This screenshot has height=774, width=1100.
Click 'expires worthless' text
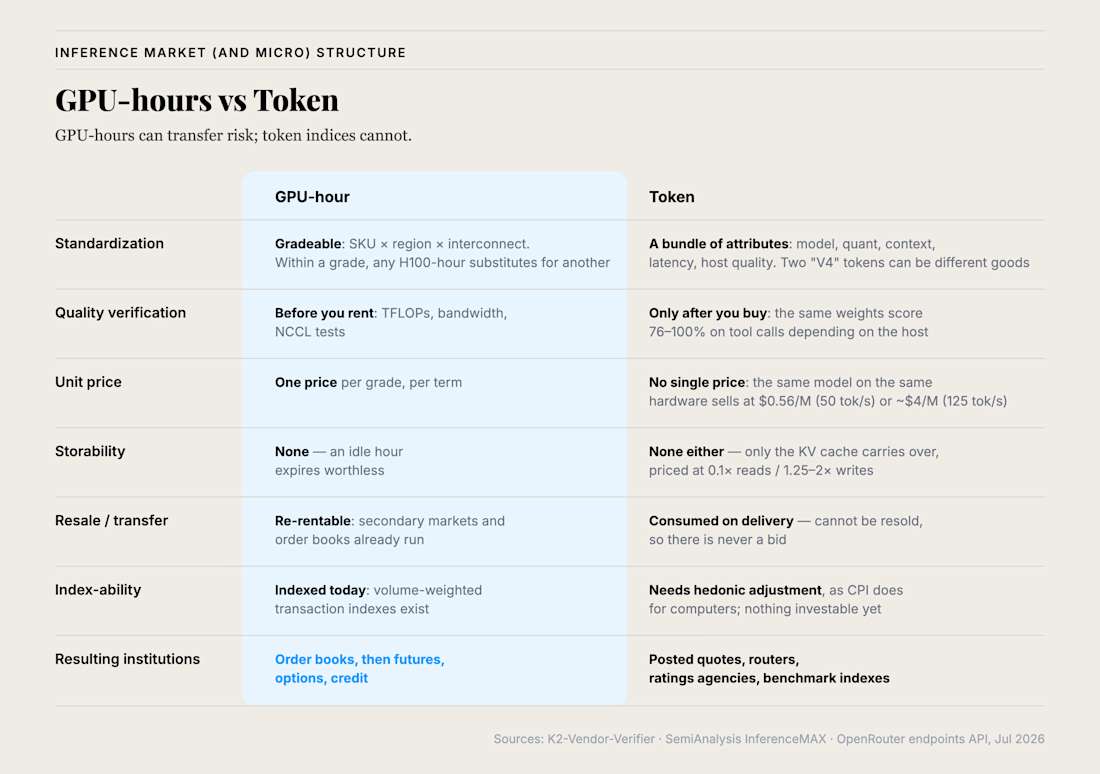[x=330, y=471]
